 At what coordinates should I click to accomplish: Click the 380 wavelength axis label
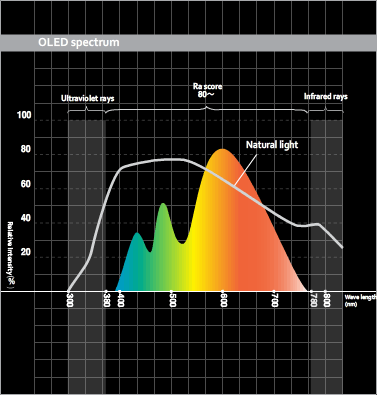(x=106, y=300)
